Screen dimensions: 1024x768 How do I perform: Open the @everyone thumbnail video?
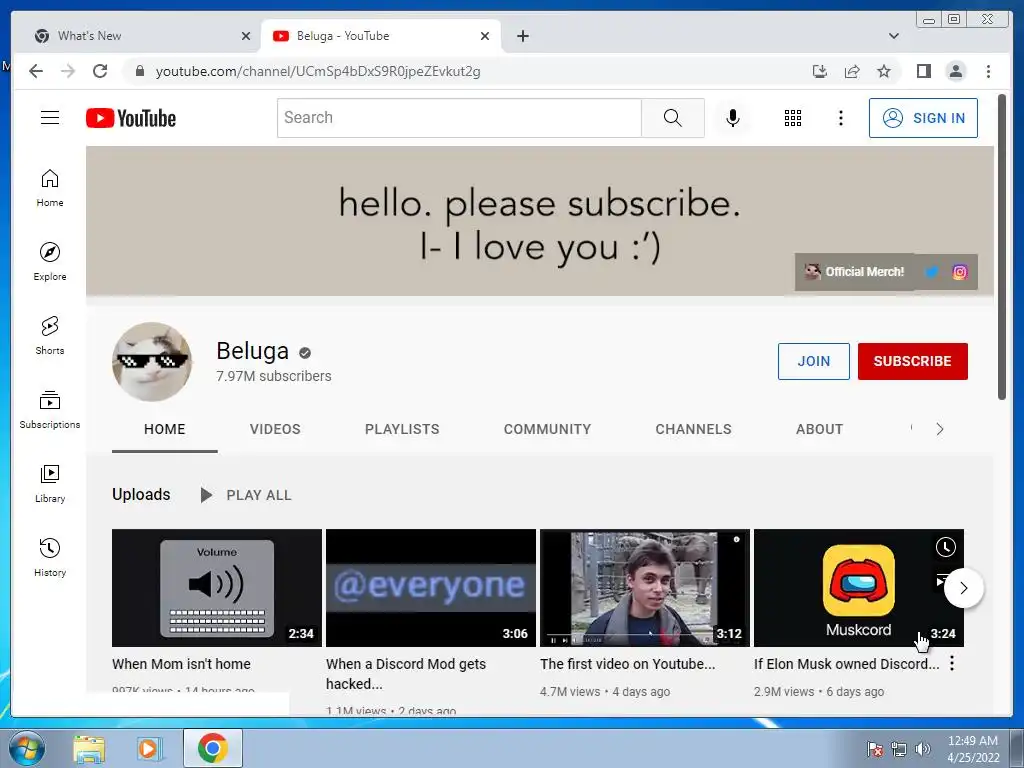pyautogui.click(x=430, y=588)
